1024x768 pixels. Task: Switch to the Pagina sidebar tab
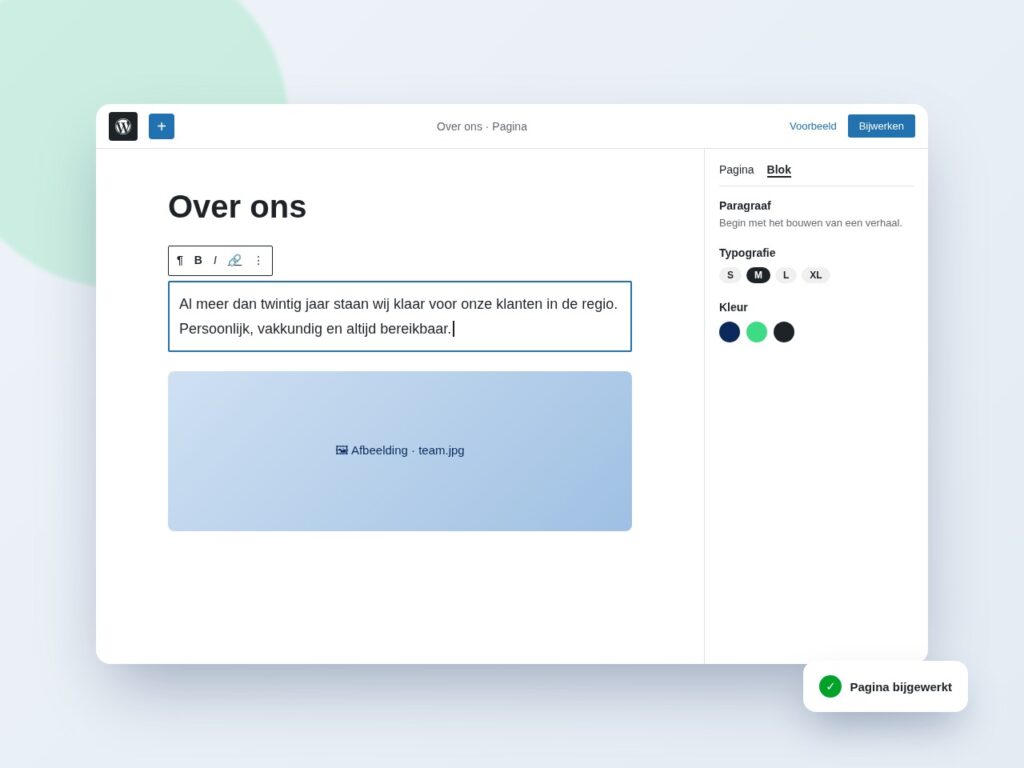pos(736,170)
